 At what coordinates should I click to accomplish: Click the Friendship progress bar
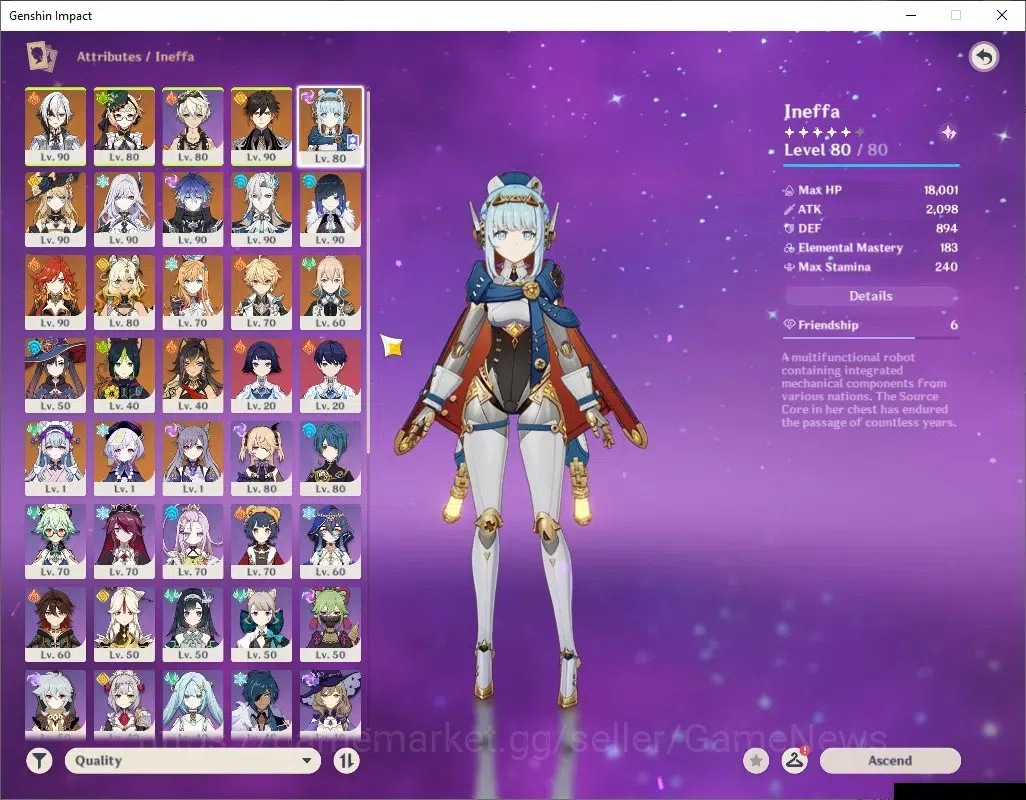click(x=870, y=338)
